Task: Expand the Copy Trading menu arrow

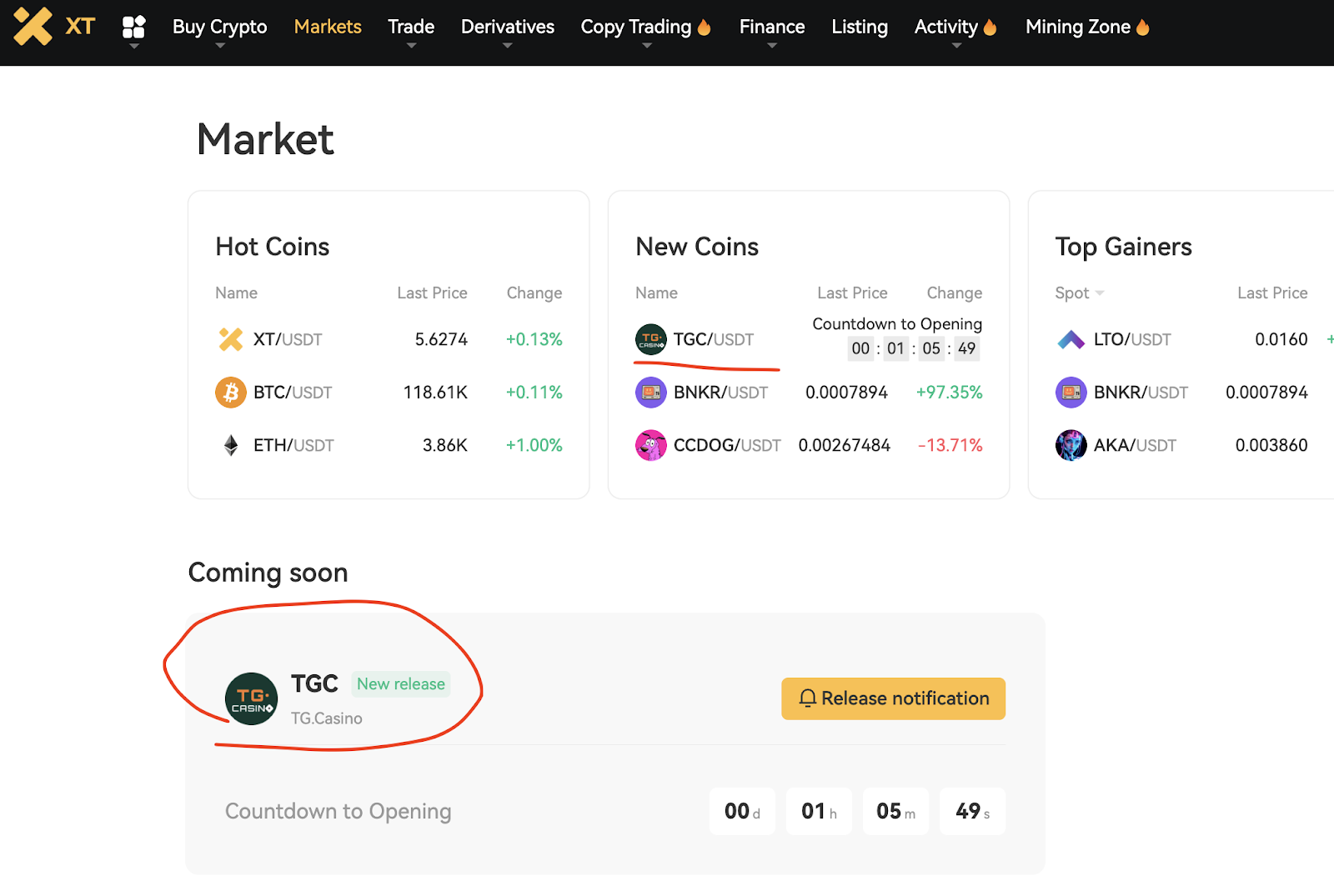Action: [647, 46]
